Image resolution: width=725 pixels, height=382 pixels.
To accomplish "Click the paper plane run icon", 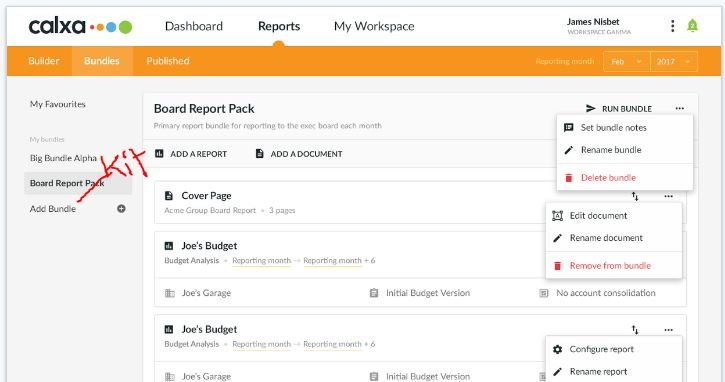I will coord(590,108).
